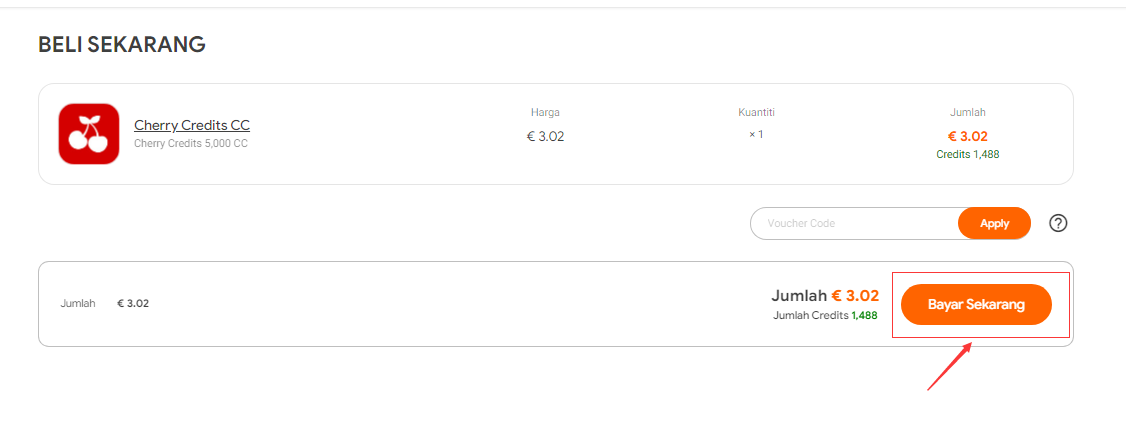
Task: Open the voucher help question mark icon
Action: pos(1058,223)
